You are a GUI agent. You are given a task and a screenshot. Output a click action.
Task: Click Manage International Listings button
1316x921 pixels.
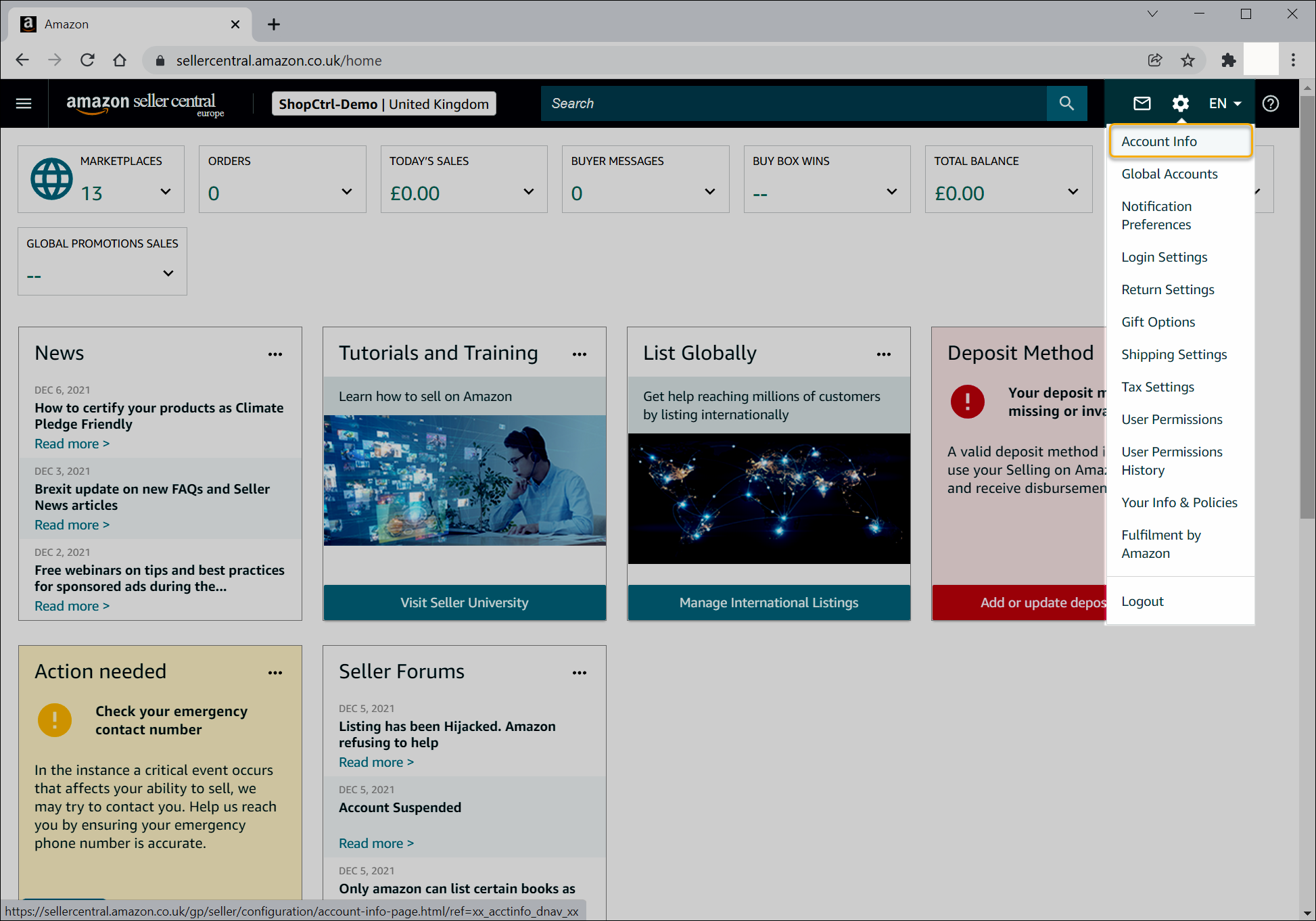pyautogui.click(x=769, y=603)
